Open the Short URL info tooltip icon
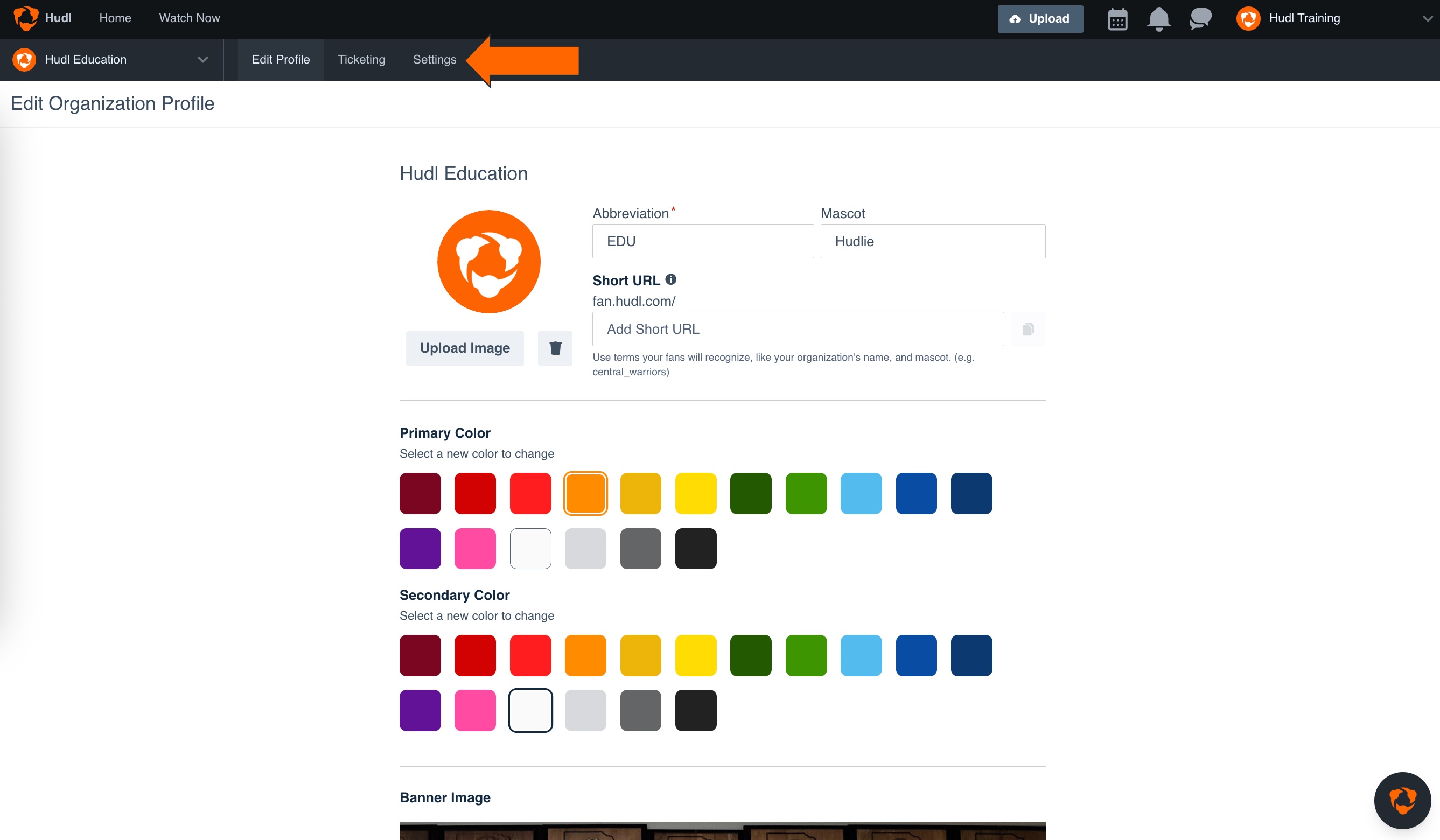The width and height of the screenshot is (1440, 840). (670, 279)
